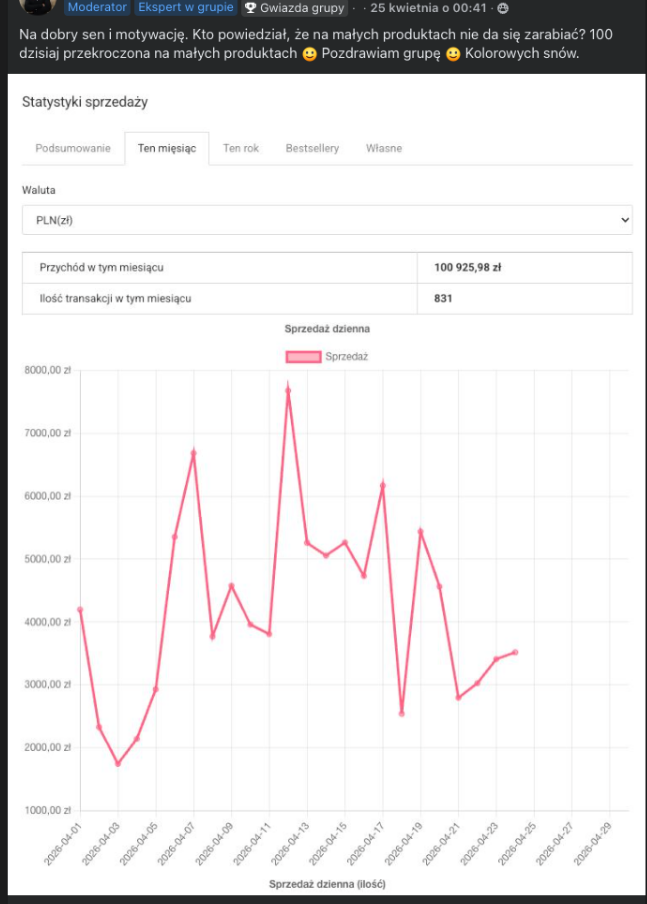The width and height of the screenshot is (647, 904).
Task: Click the Przychód w tym miesiącu label
Action: point(101,268)
